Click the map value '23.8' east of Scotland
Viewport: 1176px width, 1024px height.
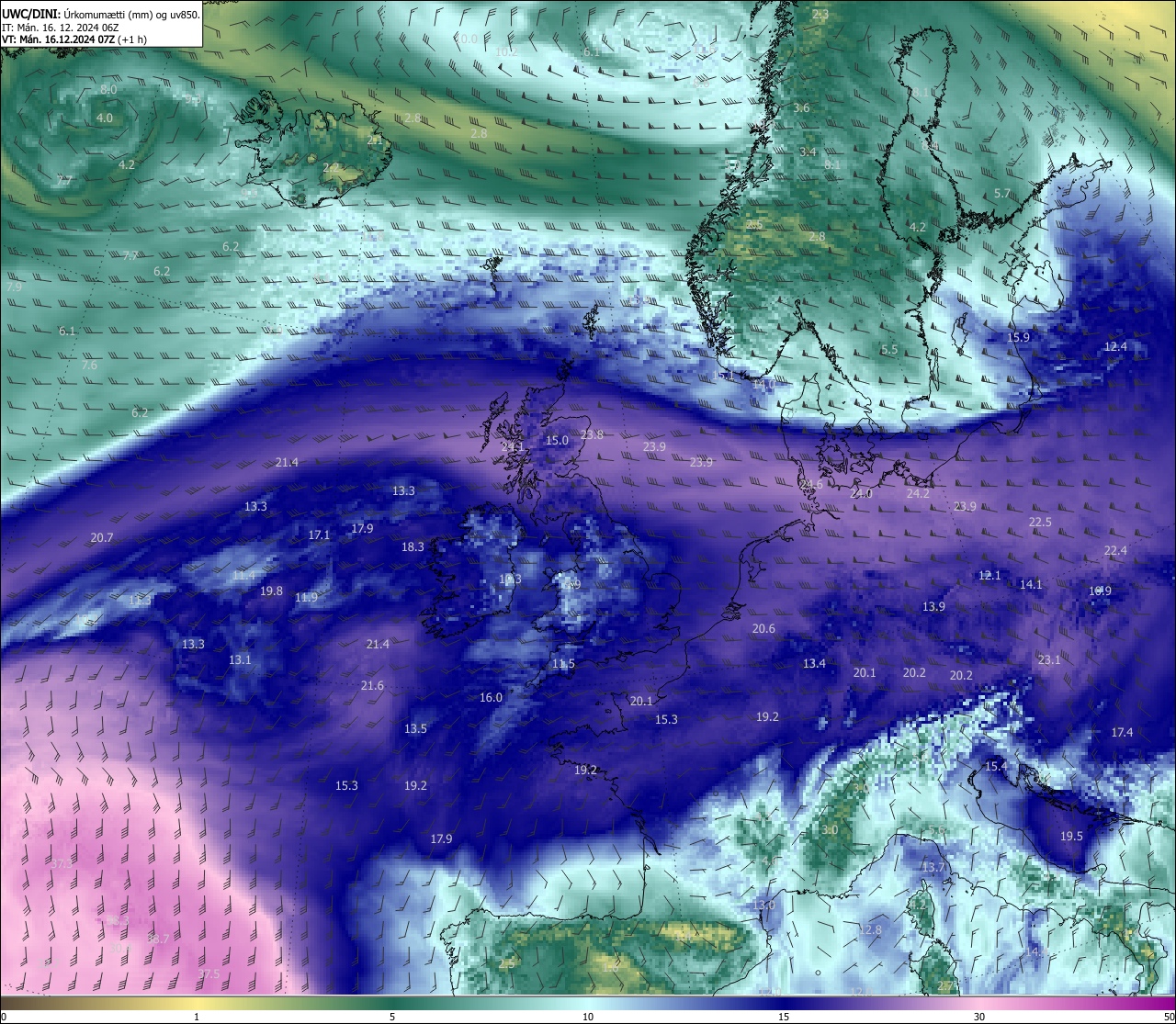(x=592, y=434)
